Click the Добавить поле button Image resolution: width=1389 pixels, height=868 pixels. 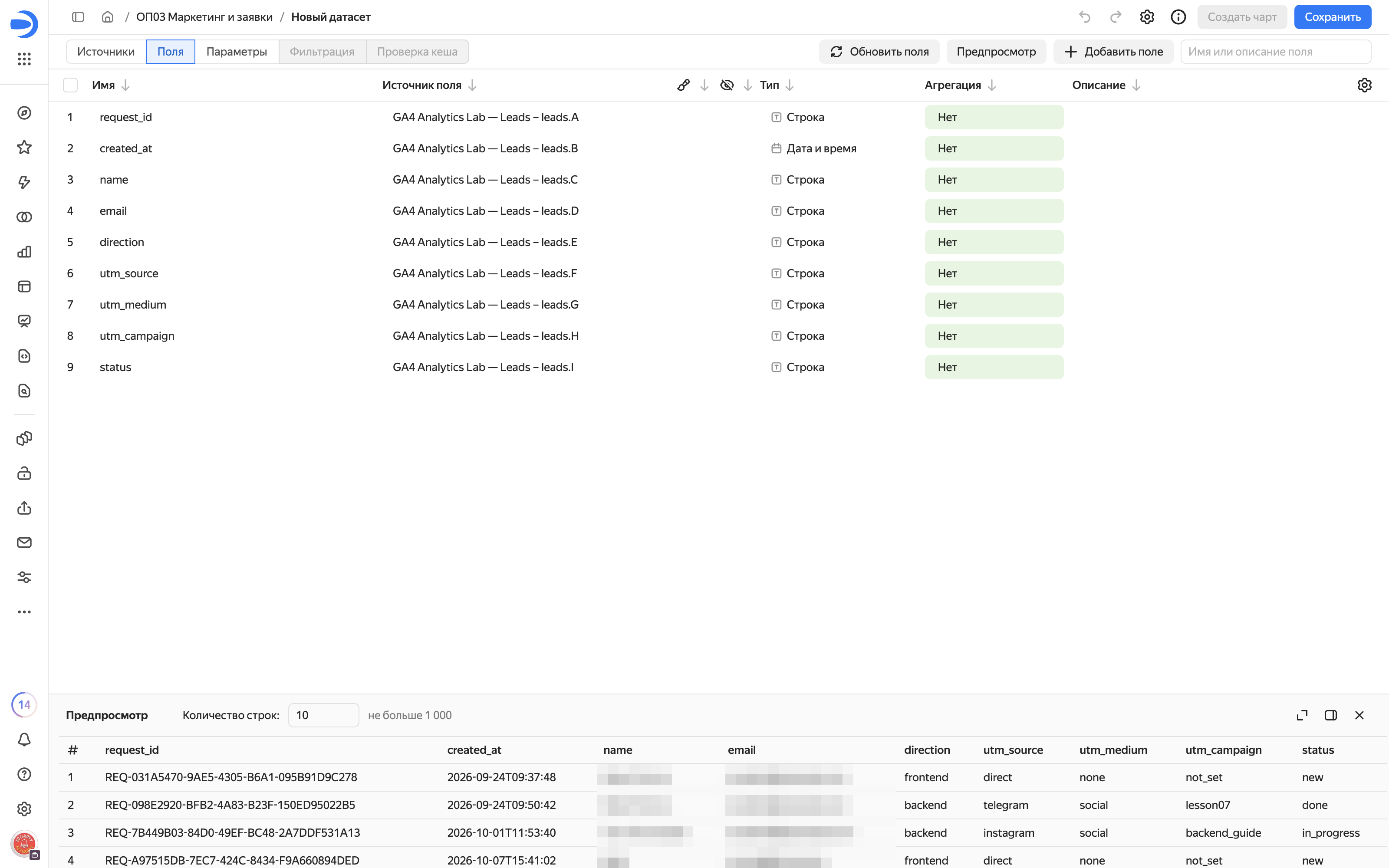(1113, 52)
